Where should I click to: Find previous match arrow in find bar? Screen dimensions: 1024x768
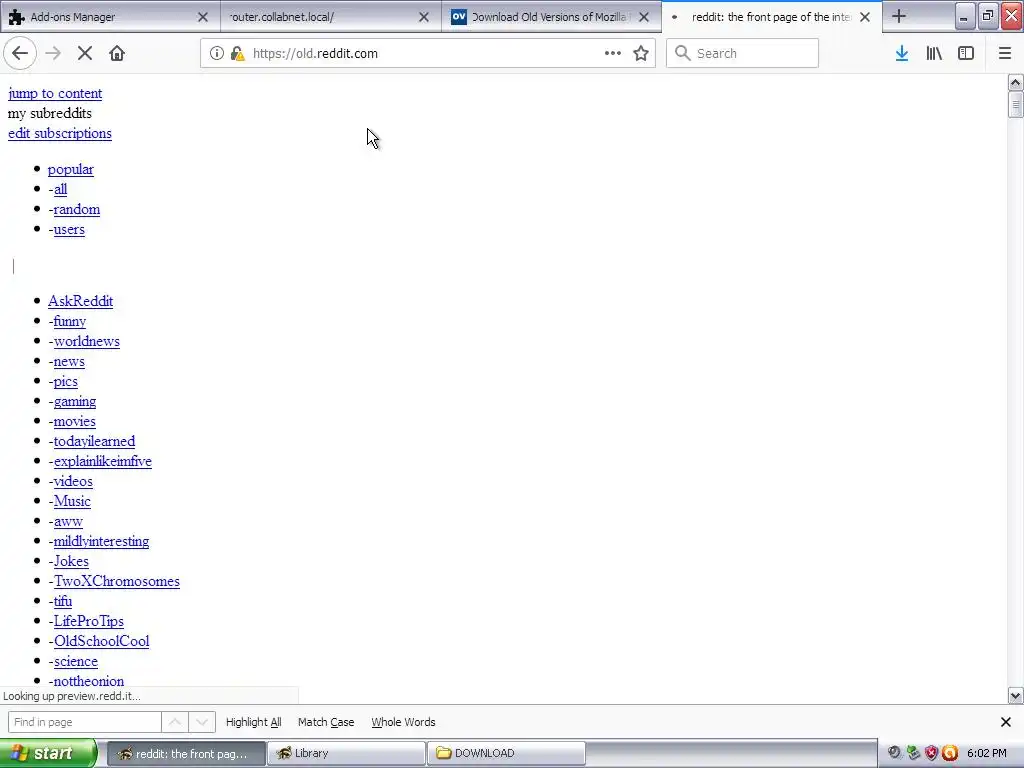tap(175, 722)
